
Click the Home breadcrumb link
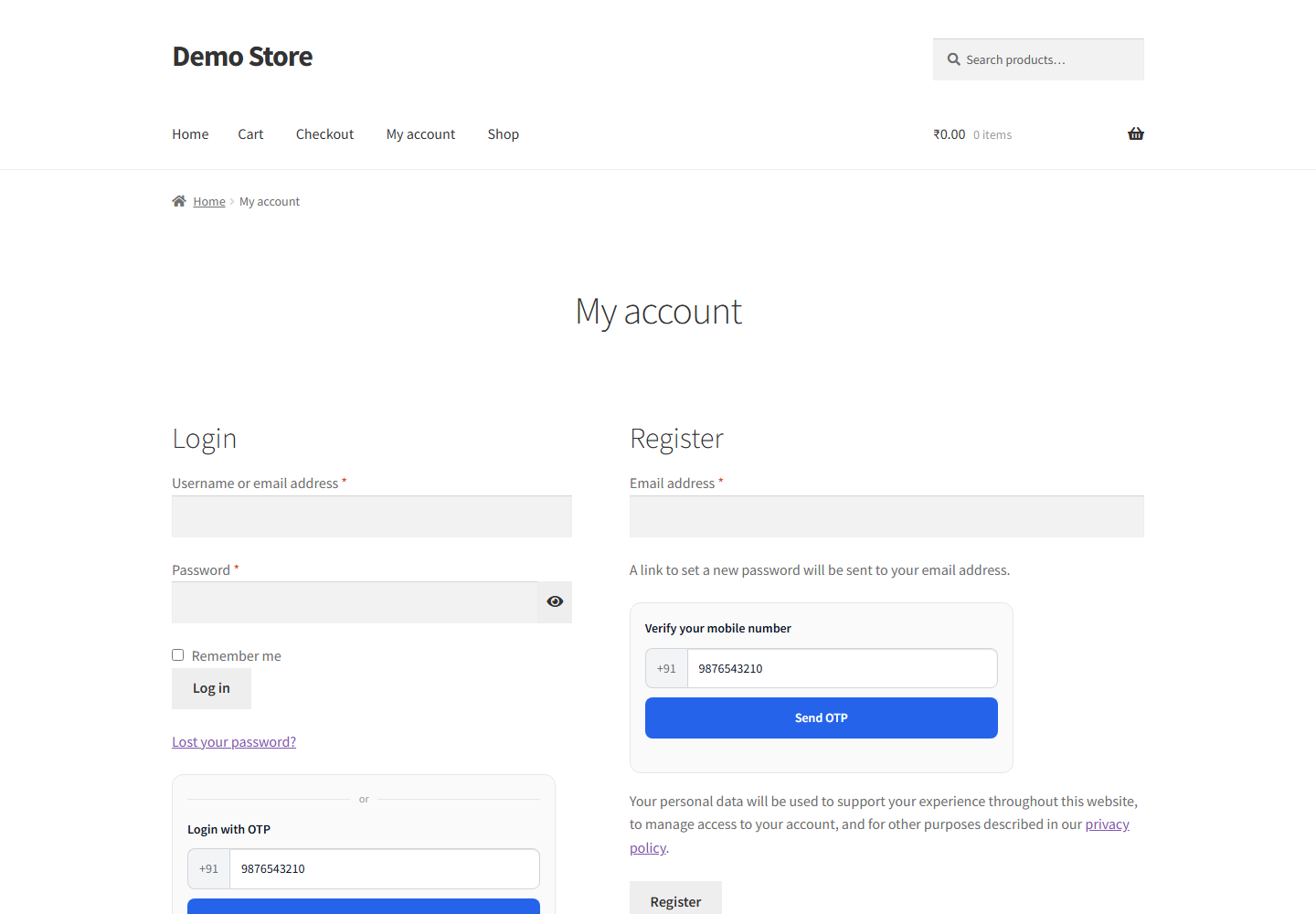coord(209,202)
